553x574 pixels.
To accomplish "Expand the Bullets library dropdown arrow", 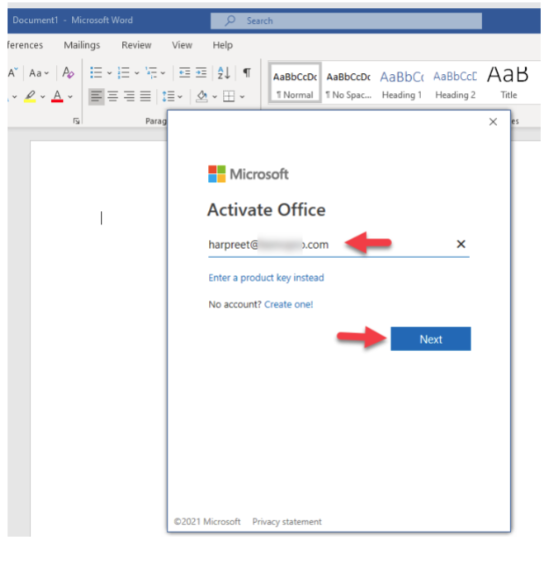I will click(109, 73).
